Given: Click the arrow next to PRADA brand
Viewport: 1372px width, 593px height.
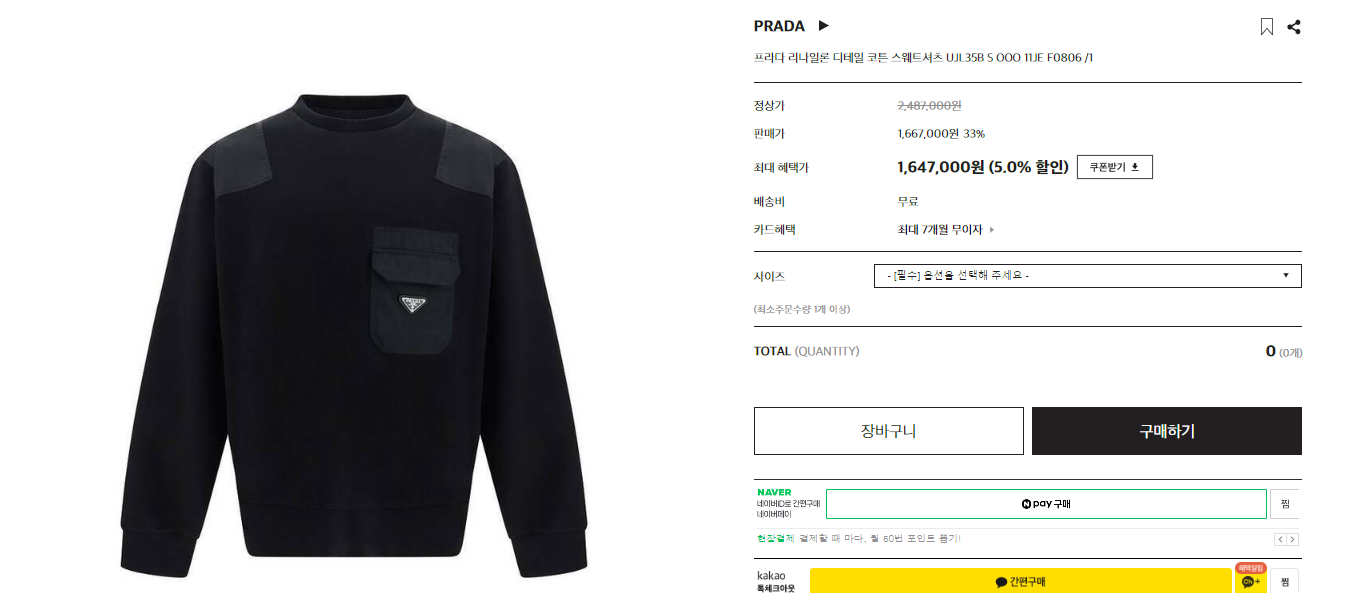Looking at the screenshot, I should coord(824,26).
